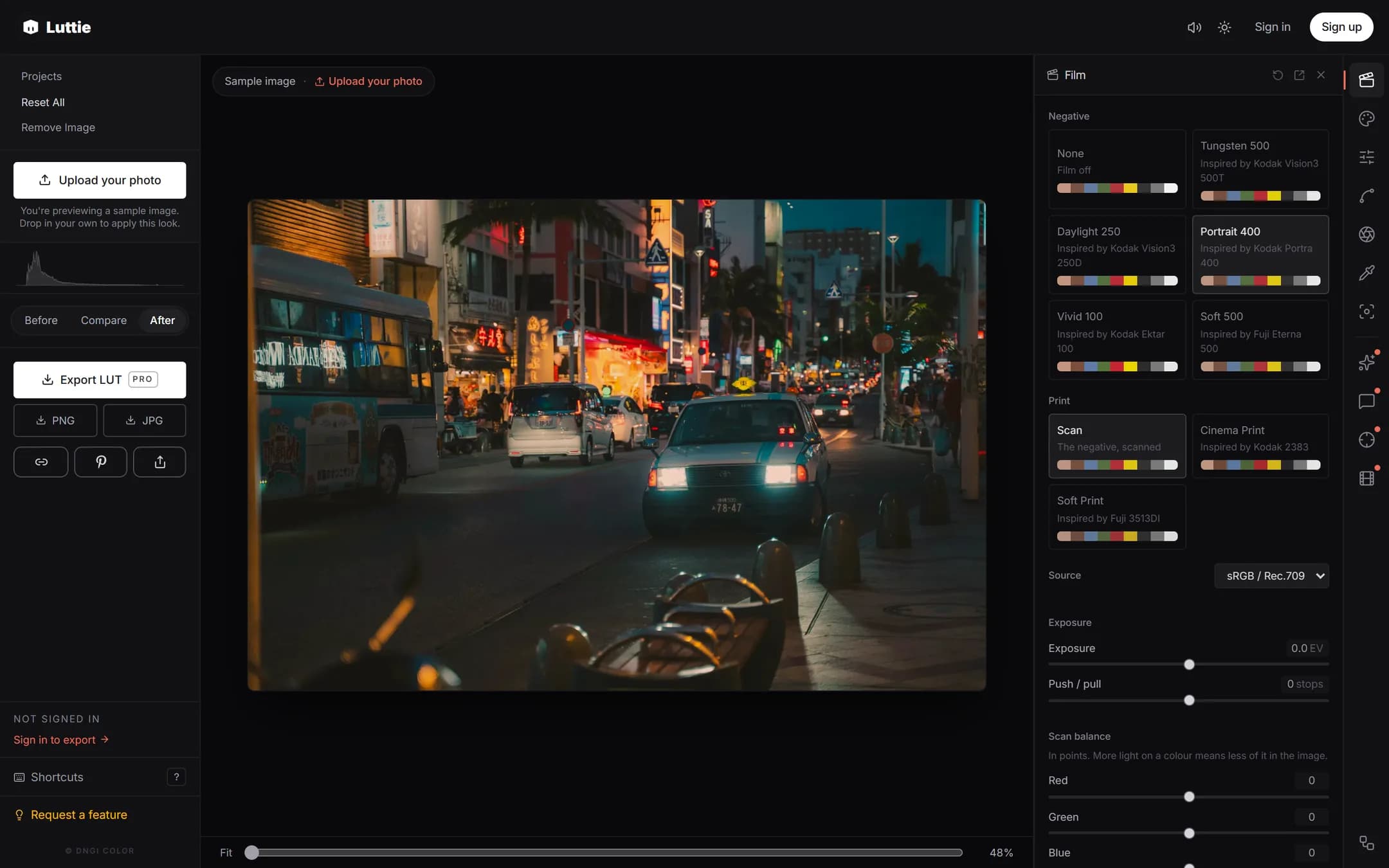This screenshot has width=1389, height=868.
Task: Click the sample street photo preview
Action: point(616,445)
